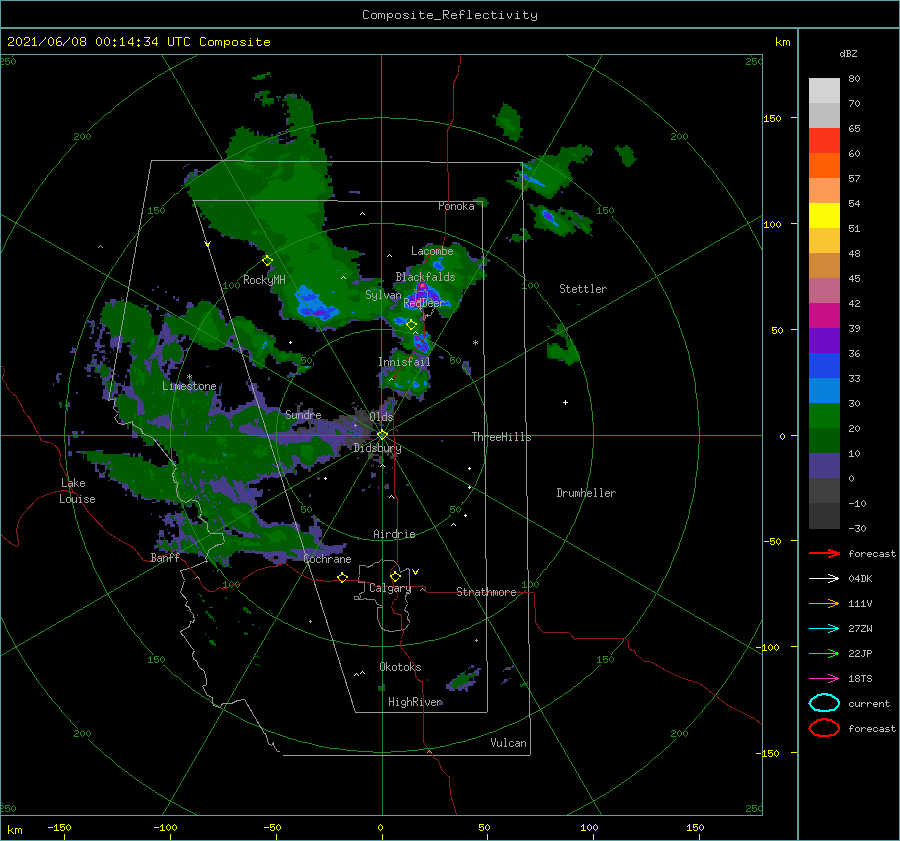Image resolution: width=900 pixels, height=841 pixels.
Task: Click the orange 111V arrow legend icon
Action: [825, 603]
